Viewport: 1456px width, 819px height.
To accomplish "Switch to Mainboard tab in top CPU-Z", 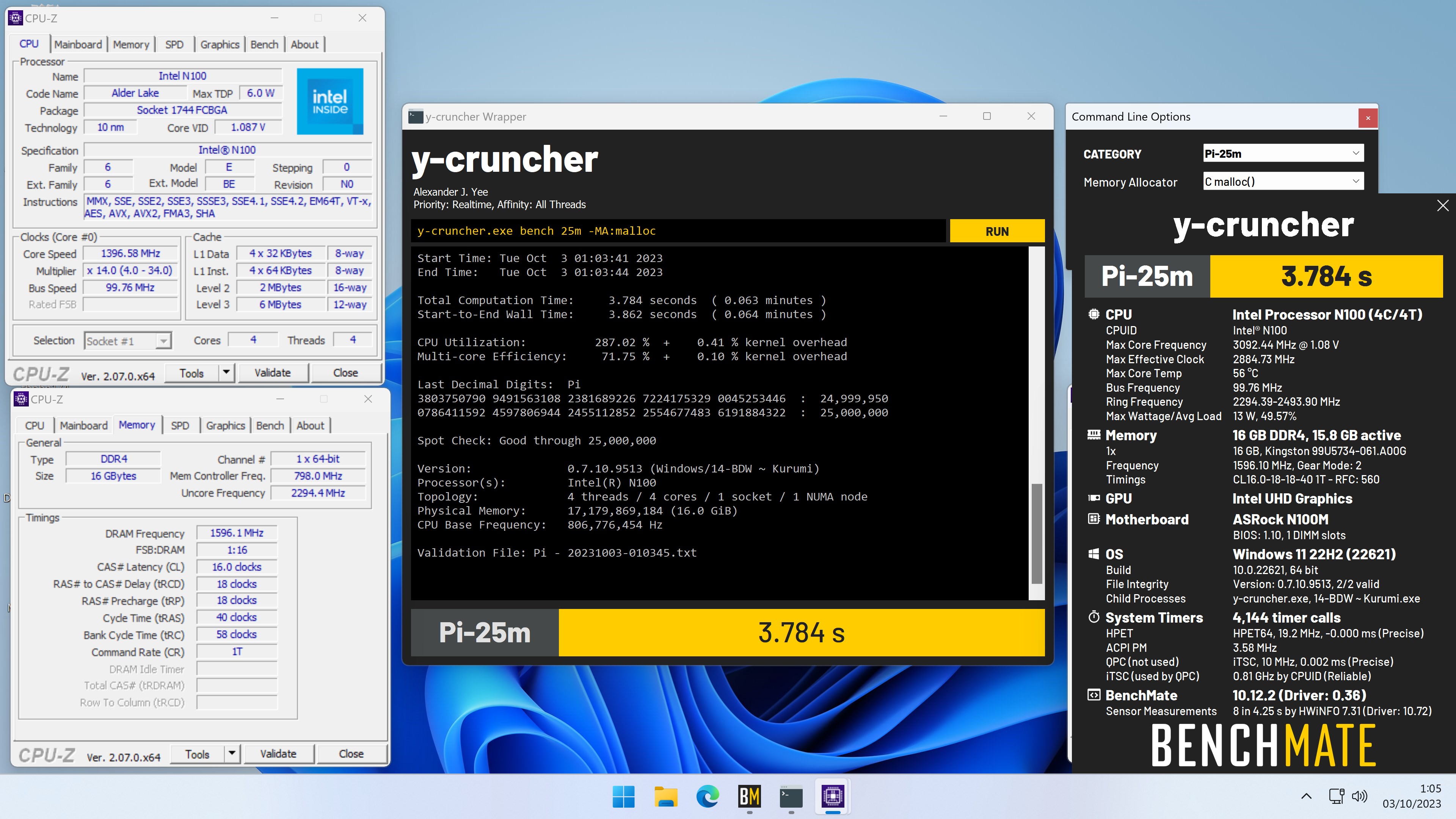I will (x=78, y=45).
